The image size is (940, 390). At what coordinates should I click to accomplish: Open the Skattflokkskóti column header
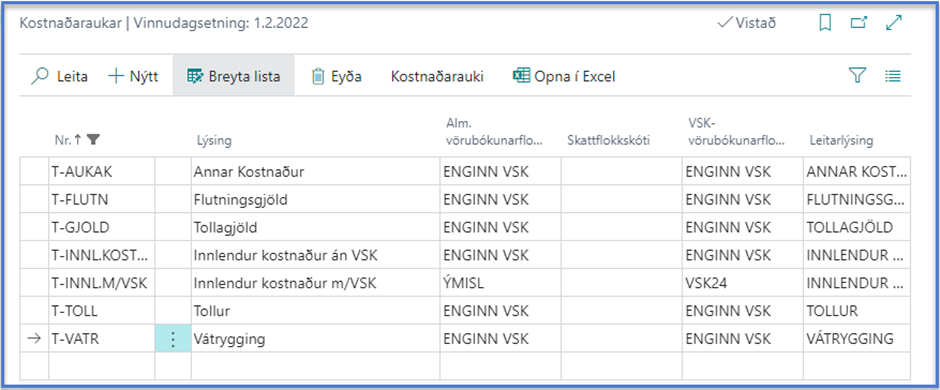point(609,141)
